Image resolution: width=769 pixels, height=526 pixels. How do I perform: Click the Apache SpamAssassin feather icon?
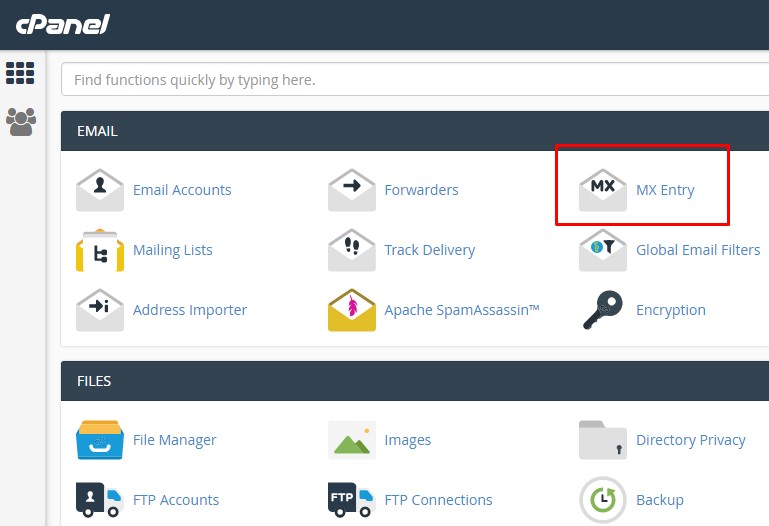click(x=352, y=310)
